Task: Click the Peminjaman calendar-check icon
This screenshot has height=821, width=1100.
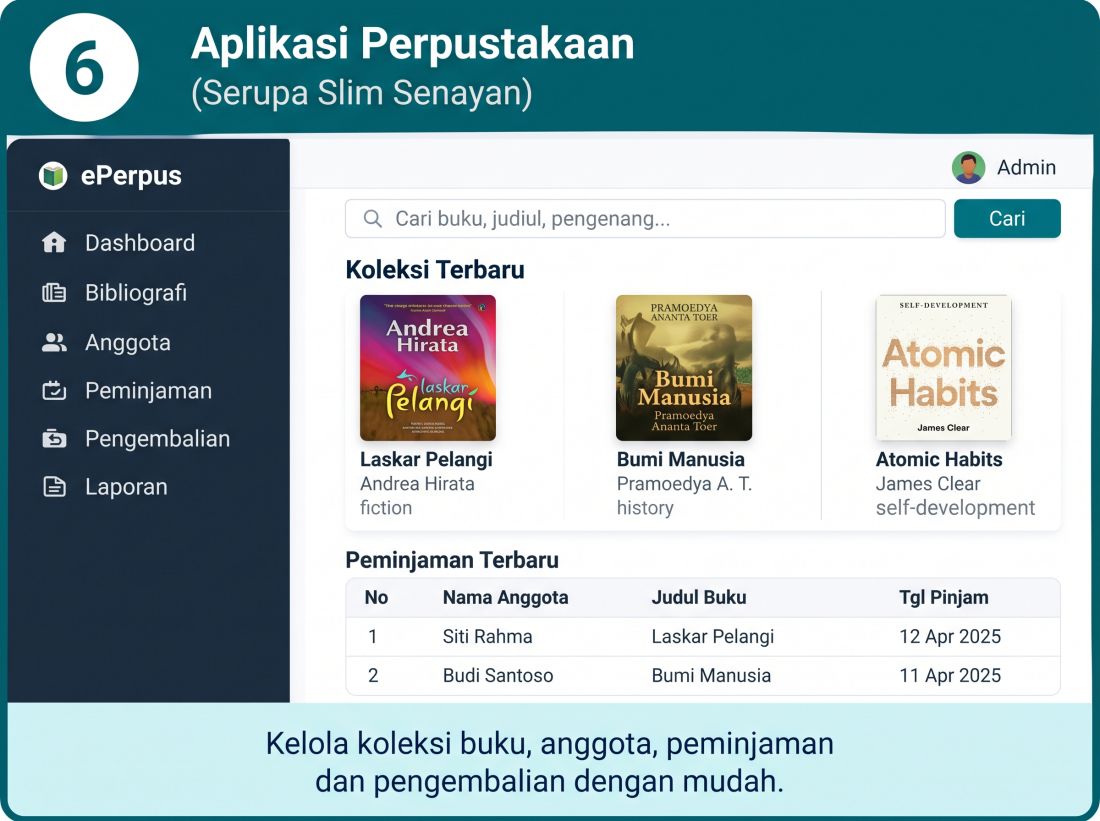Action: coord(54,390)
